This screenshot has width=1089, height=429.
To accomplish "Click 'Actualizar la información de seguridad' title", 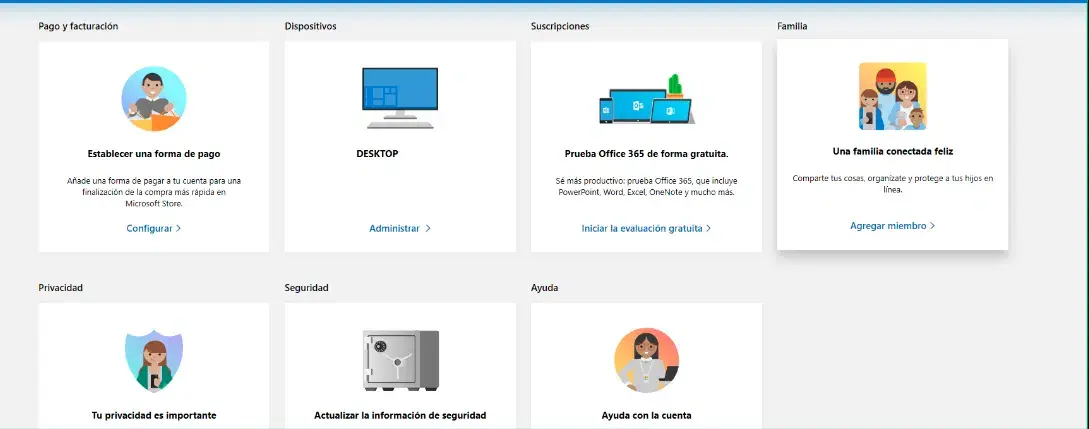I will tap(400, 416).
